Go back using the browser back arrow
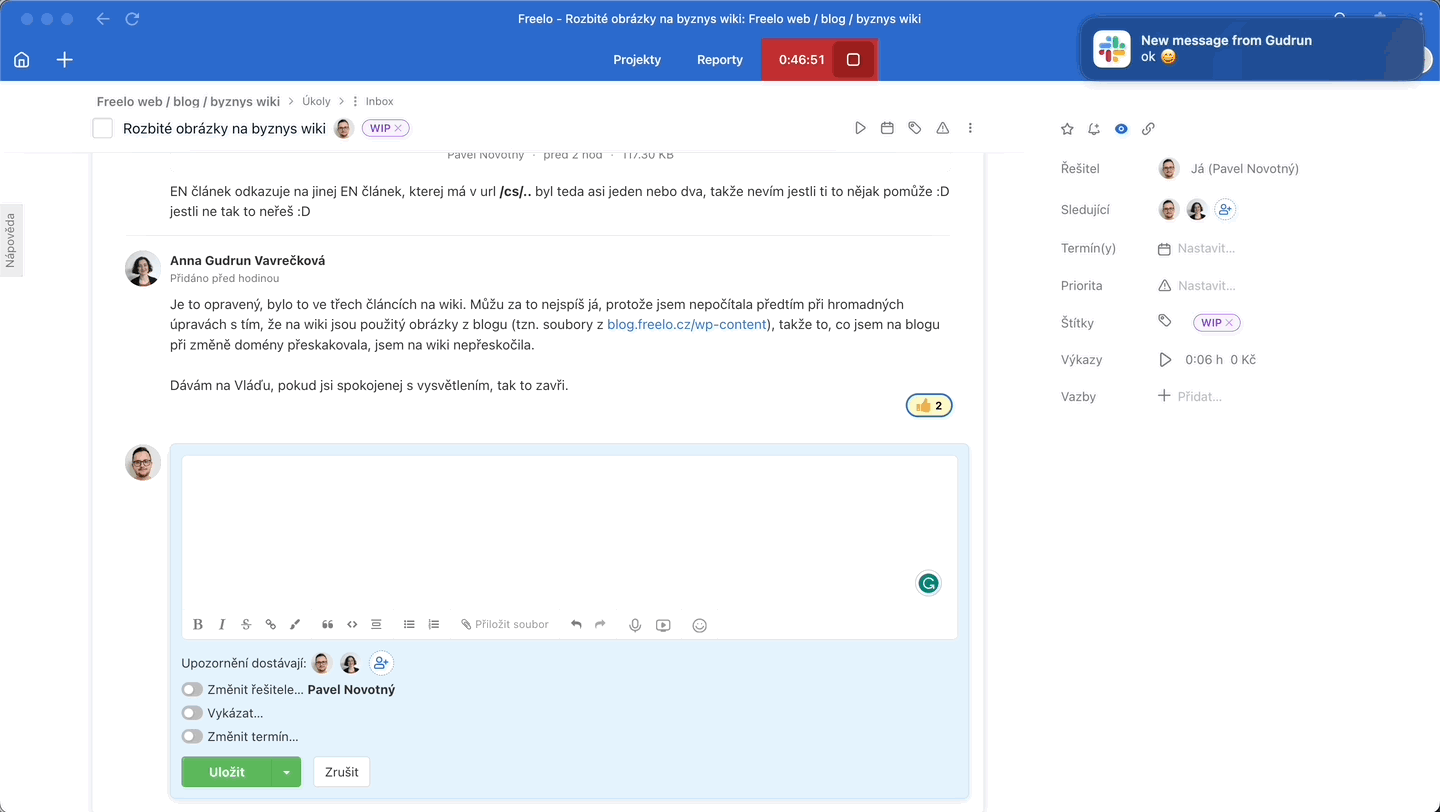The width and height of the screenshot is (1440, 812). [x=103, y=19]
